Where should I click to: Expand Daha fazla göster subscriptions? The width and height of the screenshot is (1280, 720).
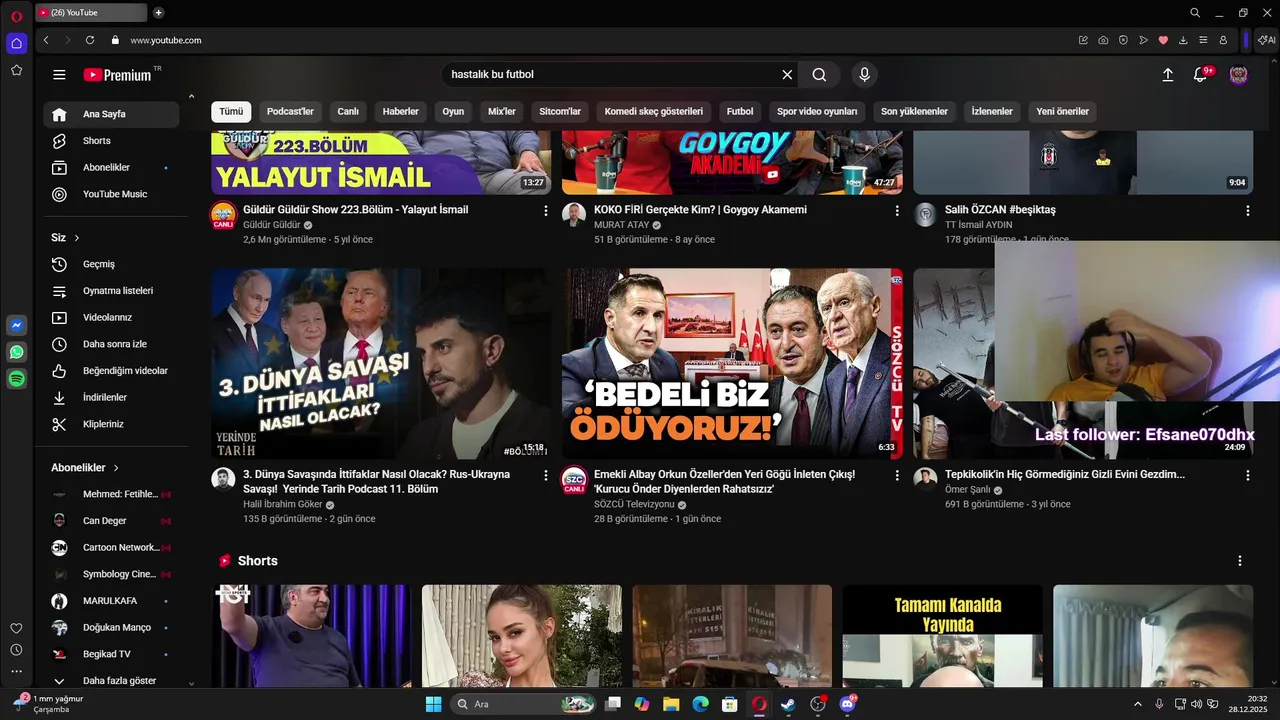click(111, 681)
